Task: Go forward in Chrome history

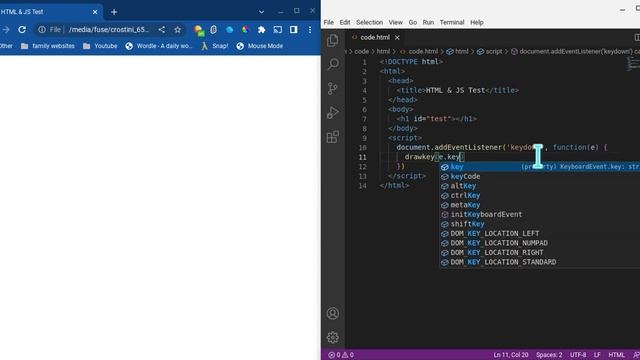Action: tap(6, 29)
